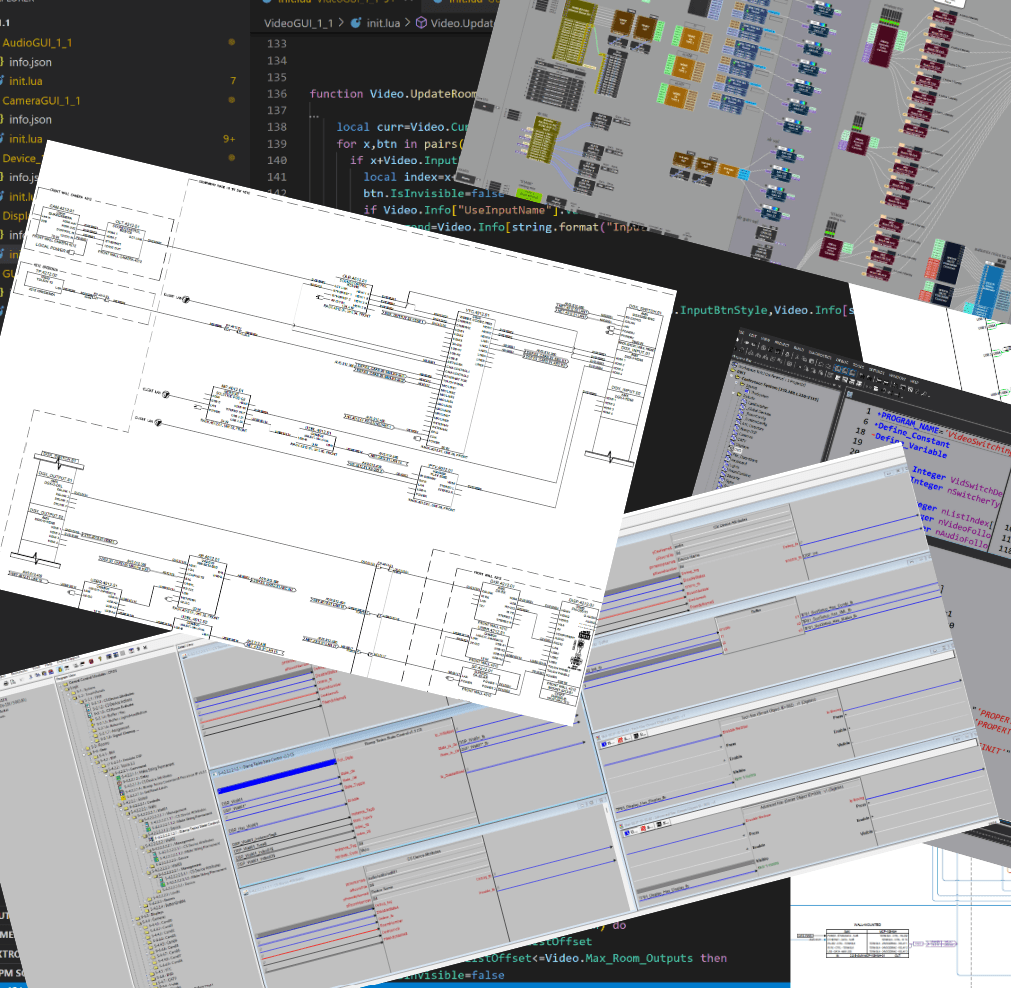Click 'Video.Max_Room_Outputs then' code at bottom
Viewport: 1011px width, 988px height.
pos(636,958)
